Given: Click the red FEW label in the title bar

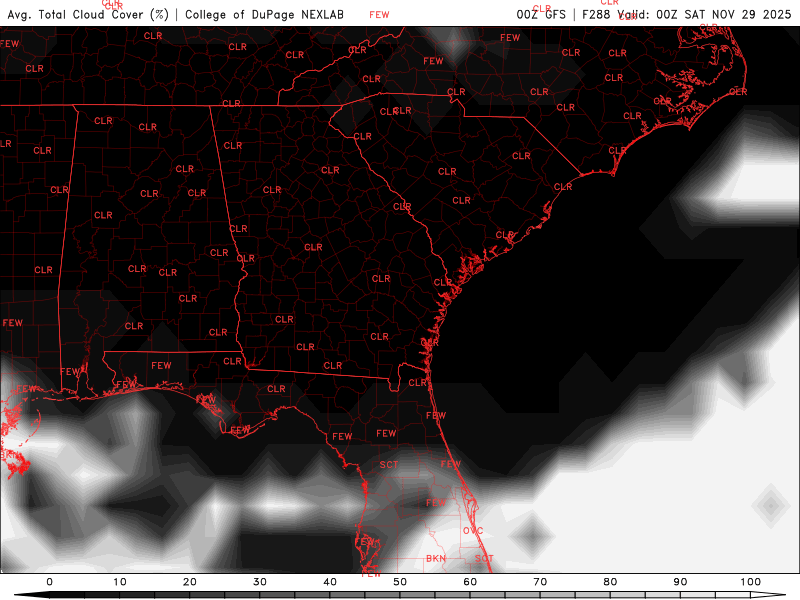Looking at the screenshot, I should pos(379,15).
